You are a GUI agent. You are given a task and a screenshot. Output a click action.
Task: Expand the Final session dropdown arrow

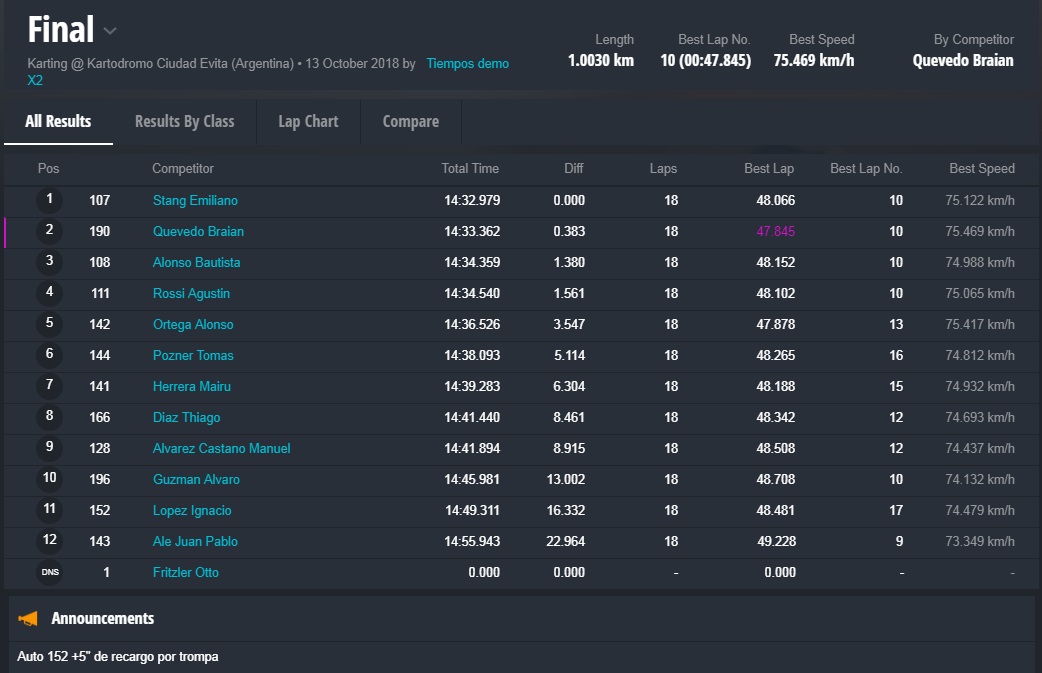pos(111,30)
